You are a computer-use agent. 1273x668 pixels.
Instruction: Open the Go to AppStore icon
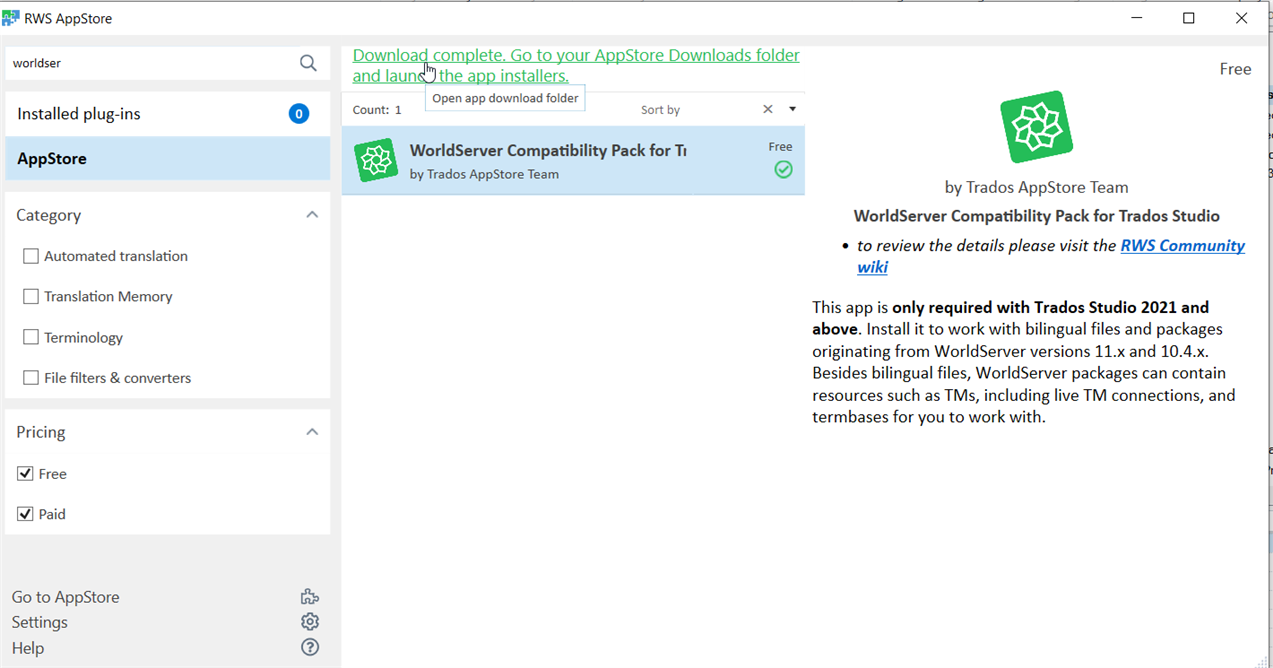coord(310,596)
